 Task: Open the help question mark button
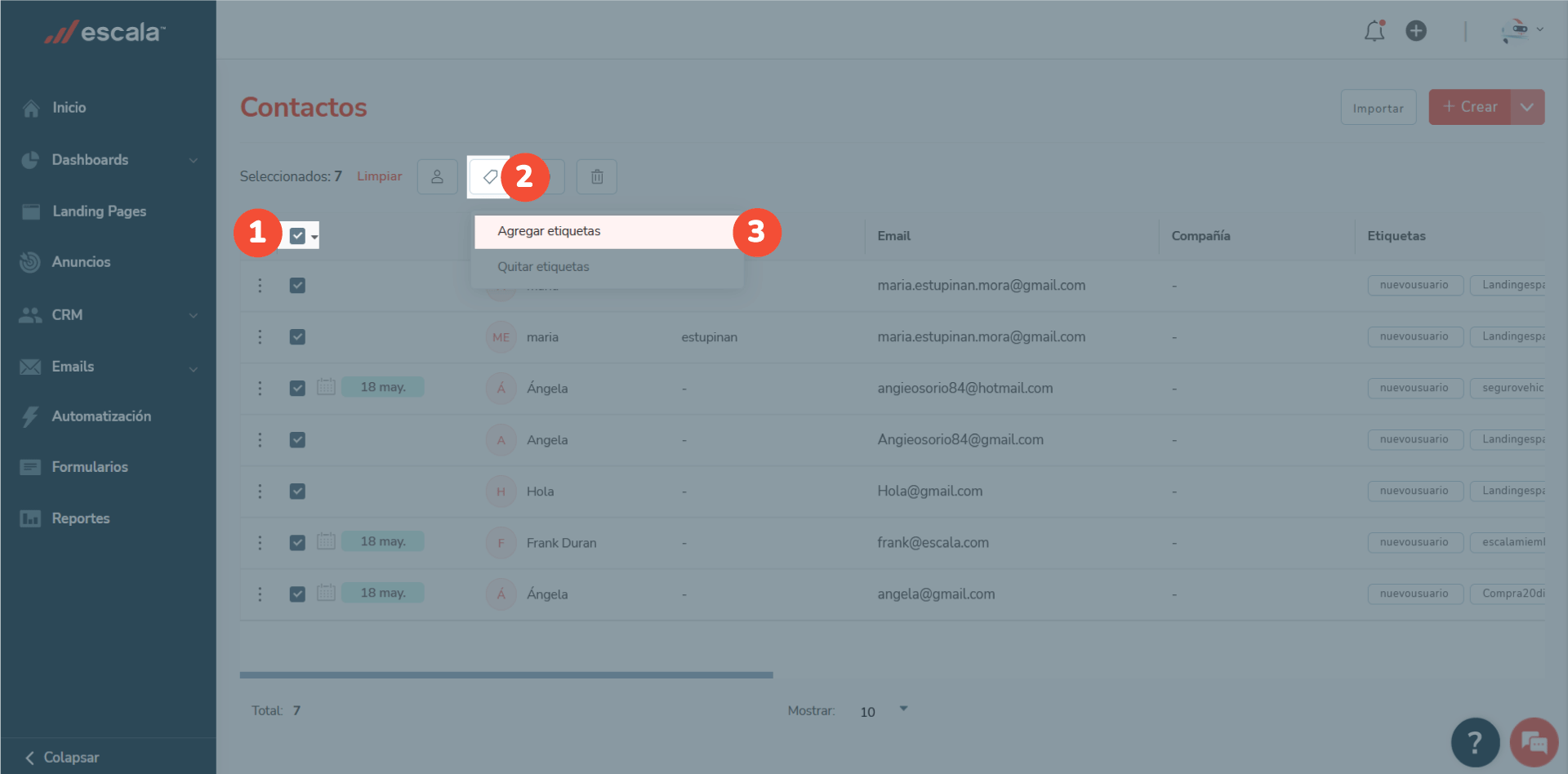pyautogui.click(x=1475, y=742)
